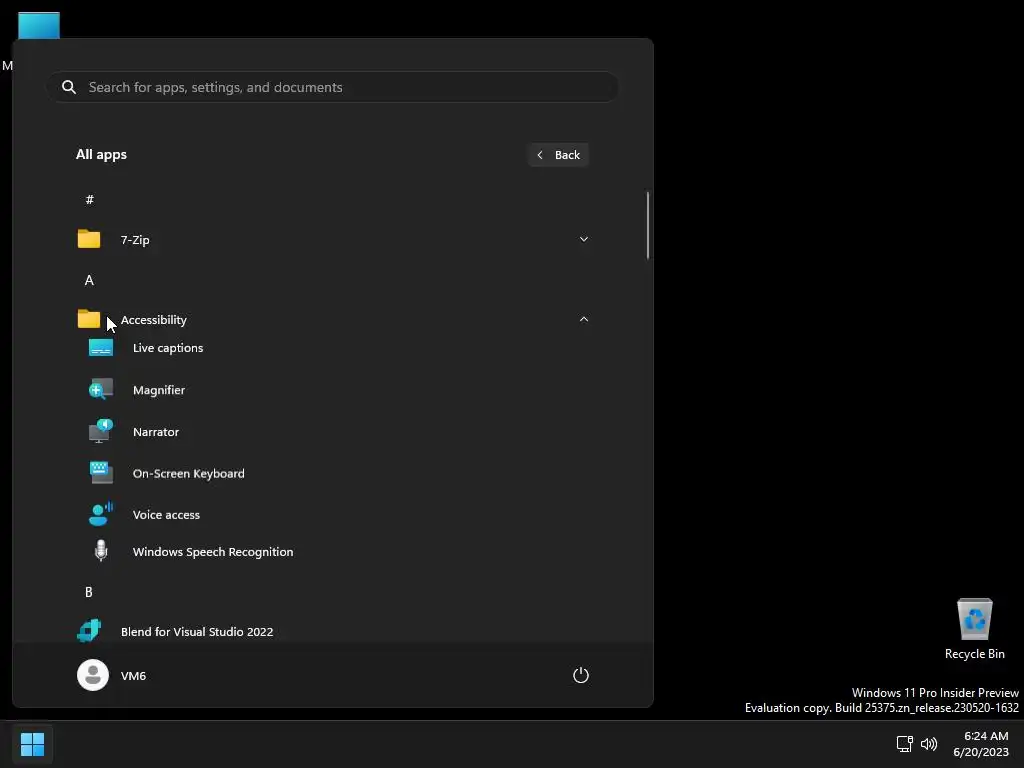Click the Magnifier label
1024x768 pixels.
click(159, 390)
